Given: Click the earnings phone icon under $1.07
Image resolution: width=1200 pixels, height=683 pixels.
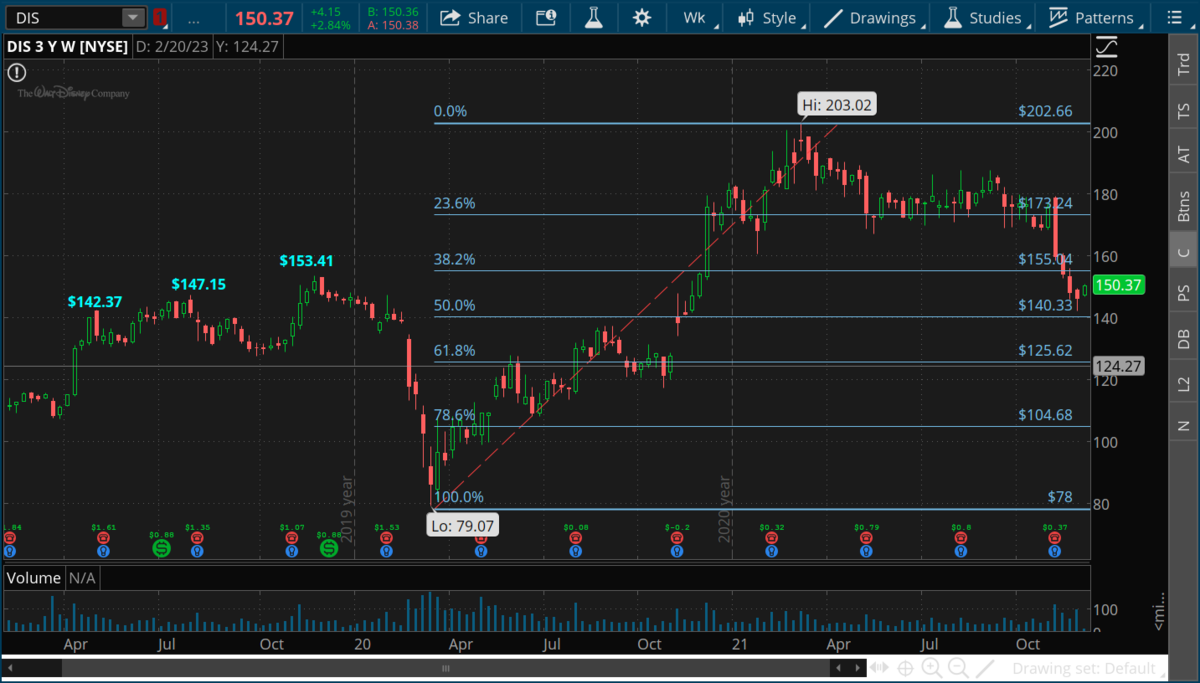Looking at the screenshot, I should (294, 538).
